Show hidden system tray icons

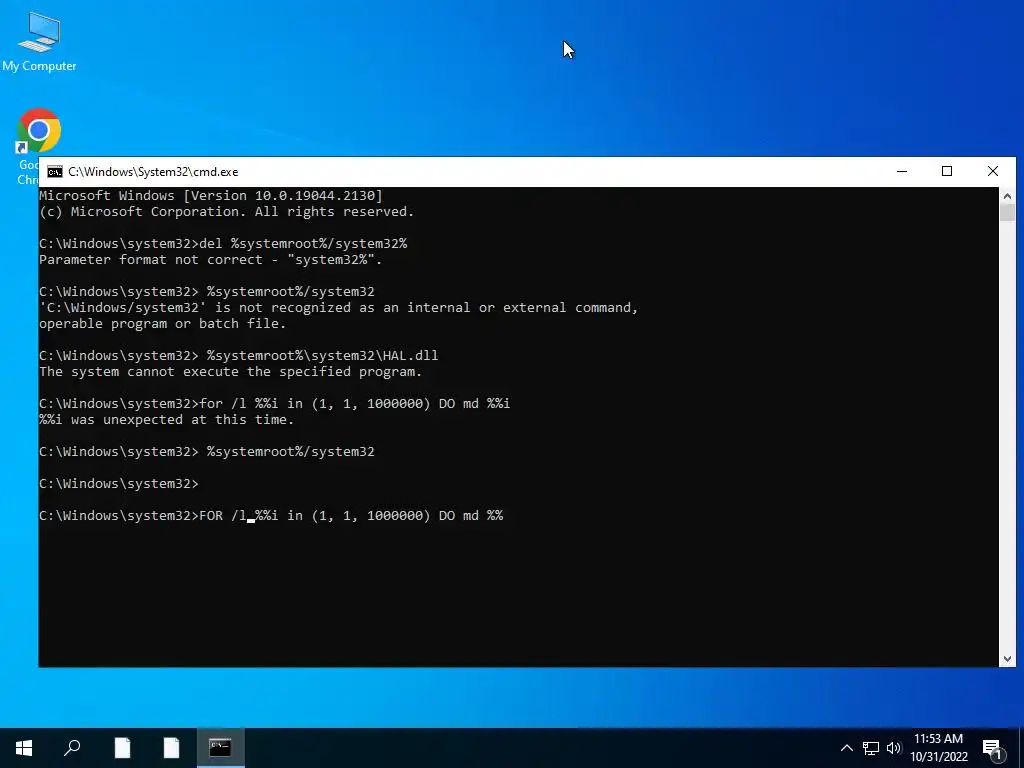click(846, 748)
